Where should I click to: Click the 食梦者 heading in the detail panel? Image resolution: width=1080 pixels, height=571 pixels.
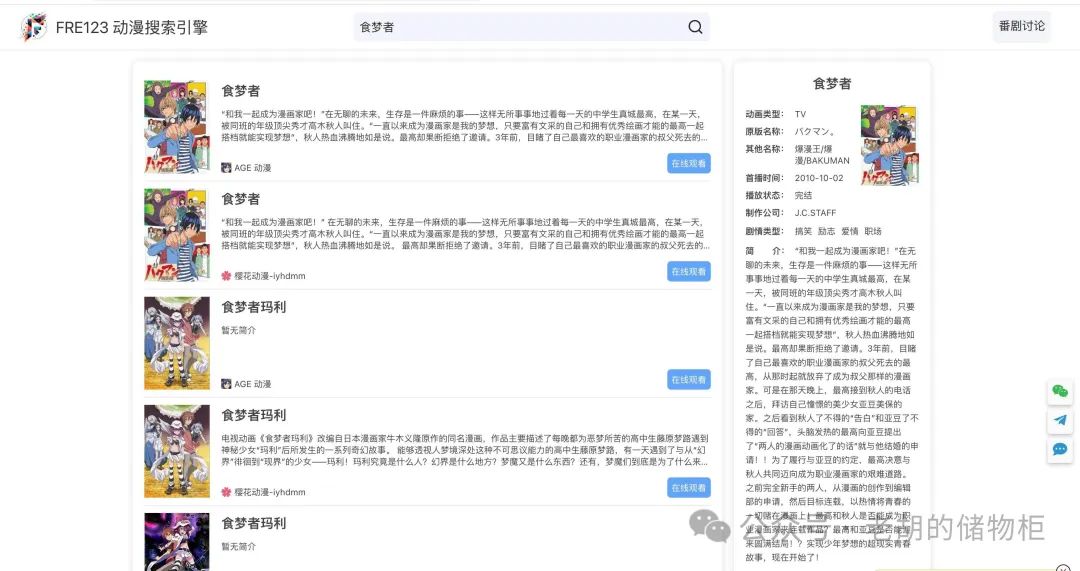tap(832, 83)
